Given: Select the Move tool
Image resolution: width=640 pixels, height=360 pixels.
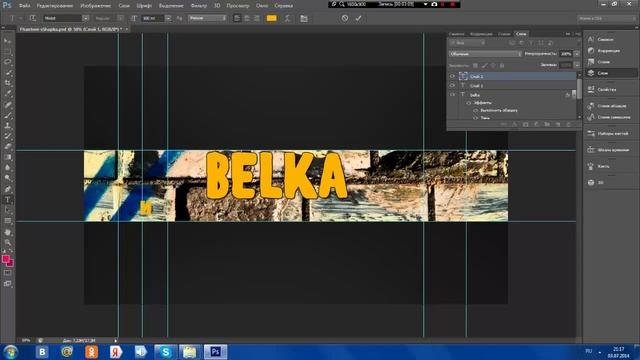Looking at the screenshot, I should tap(7, 41).
